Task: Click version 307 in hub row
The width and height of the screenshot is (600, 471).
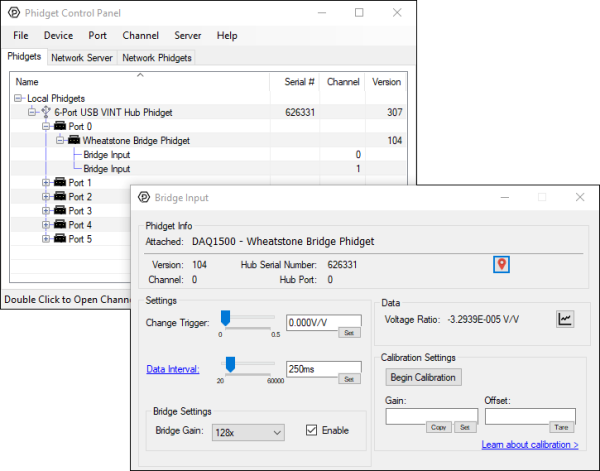Action: 395,112
